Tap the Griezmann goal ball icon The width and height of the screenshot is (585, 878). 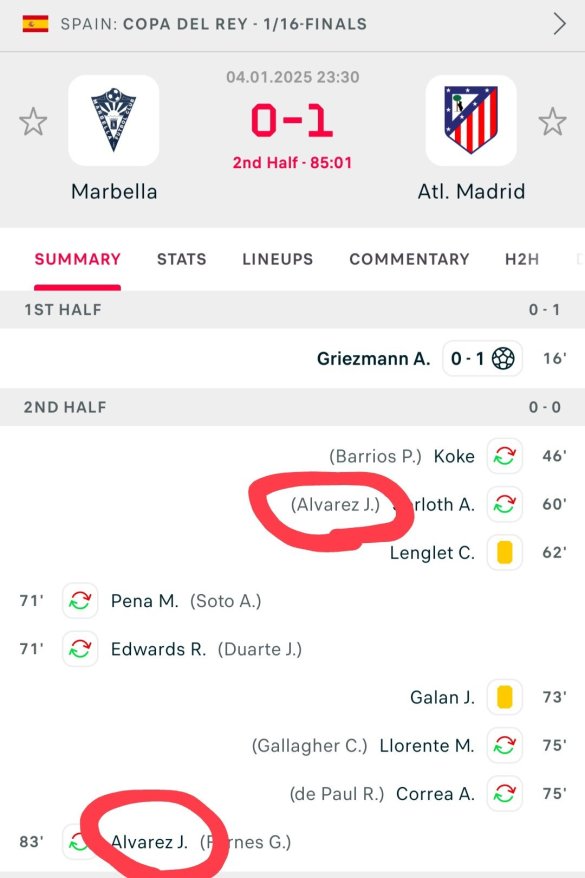click(x=503, y=358)
